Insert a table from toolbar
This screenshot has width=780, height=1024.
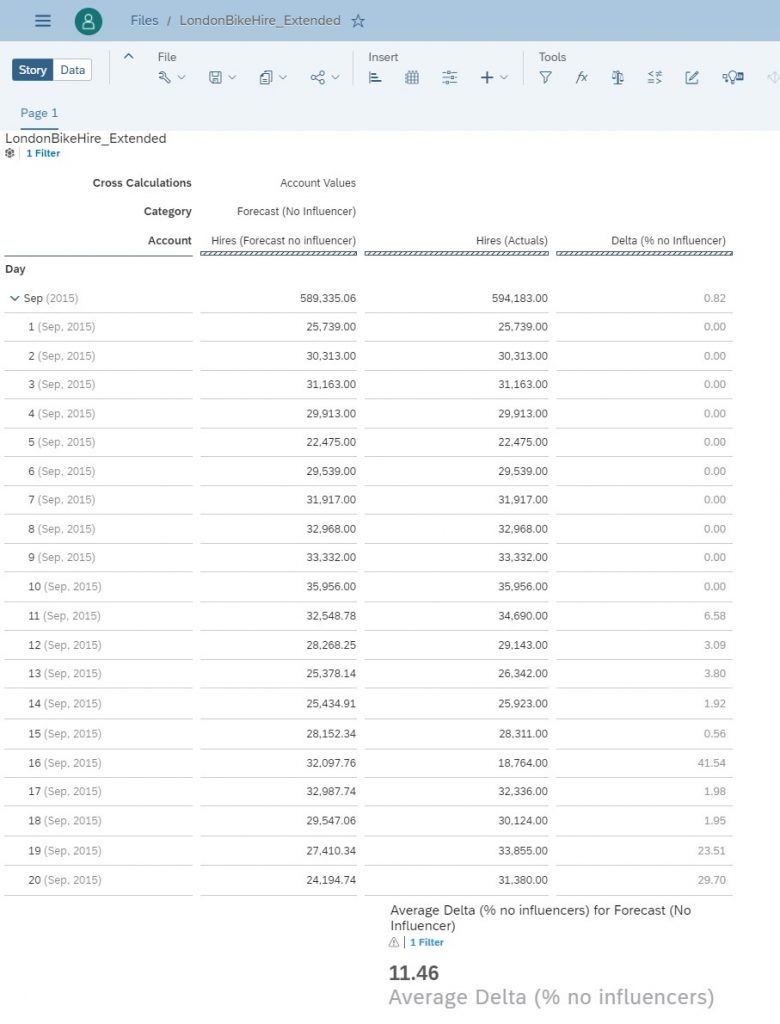[412, 78]
